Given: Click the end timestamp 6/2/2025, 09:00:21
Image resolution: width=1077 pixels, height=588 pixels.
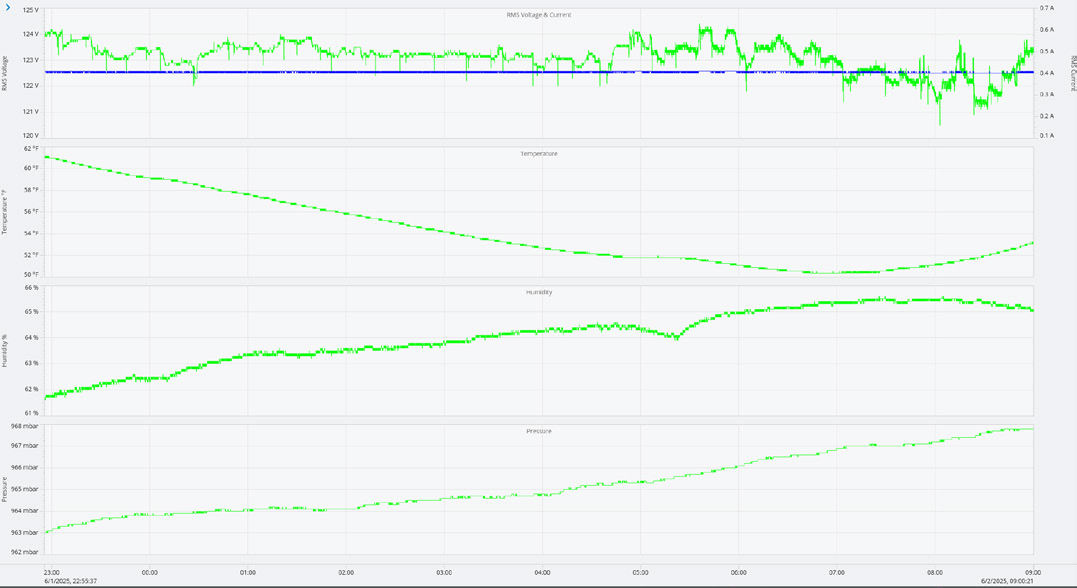Looking at the screenshot, I should (x=1007, y=581).
